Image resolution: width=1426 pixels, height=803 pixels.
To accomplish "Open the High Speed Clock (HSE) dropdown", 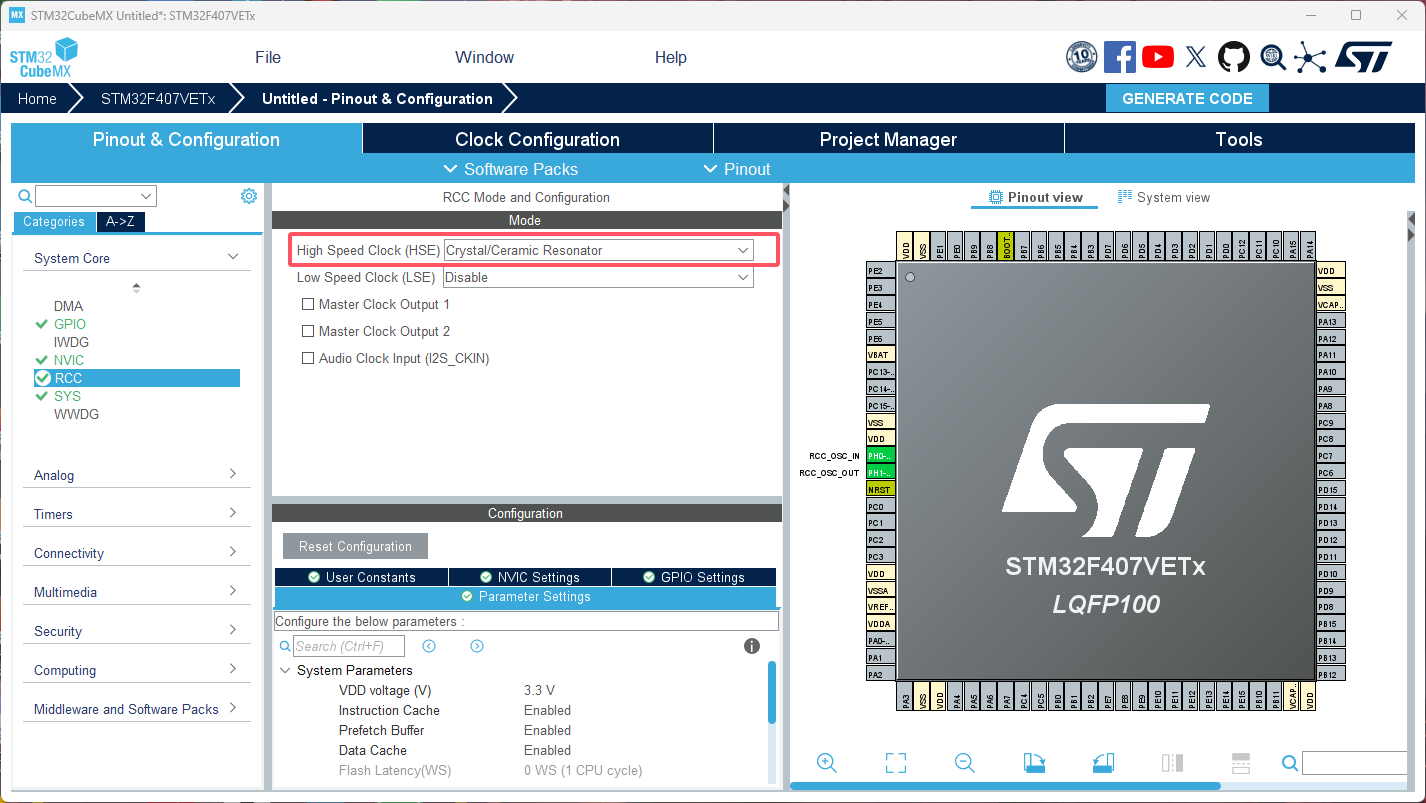I will point(598,250).
